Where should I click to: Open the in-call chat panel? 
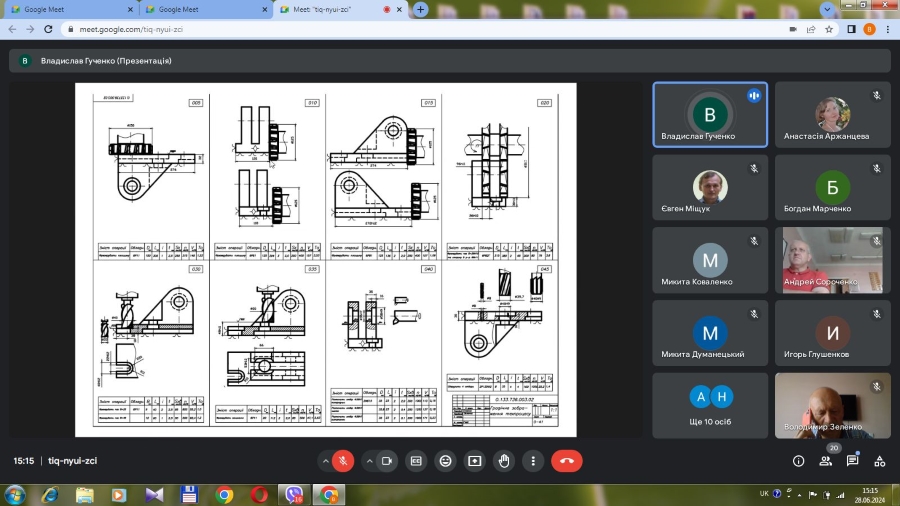[x=852, y=461]
